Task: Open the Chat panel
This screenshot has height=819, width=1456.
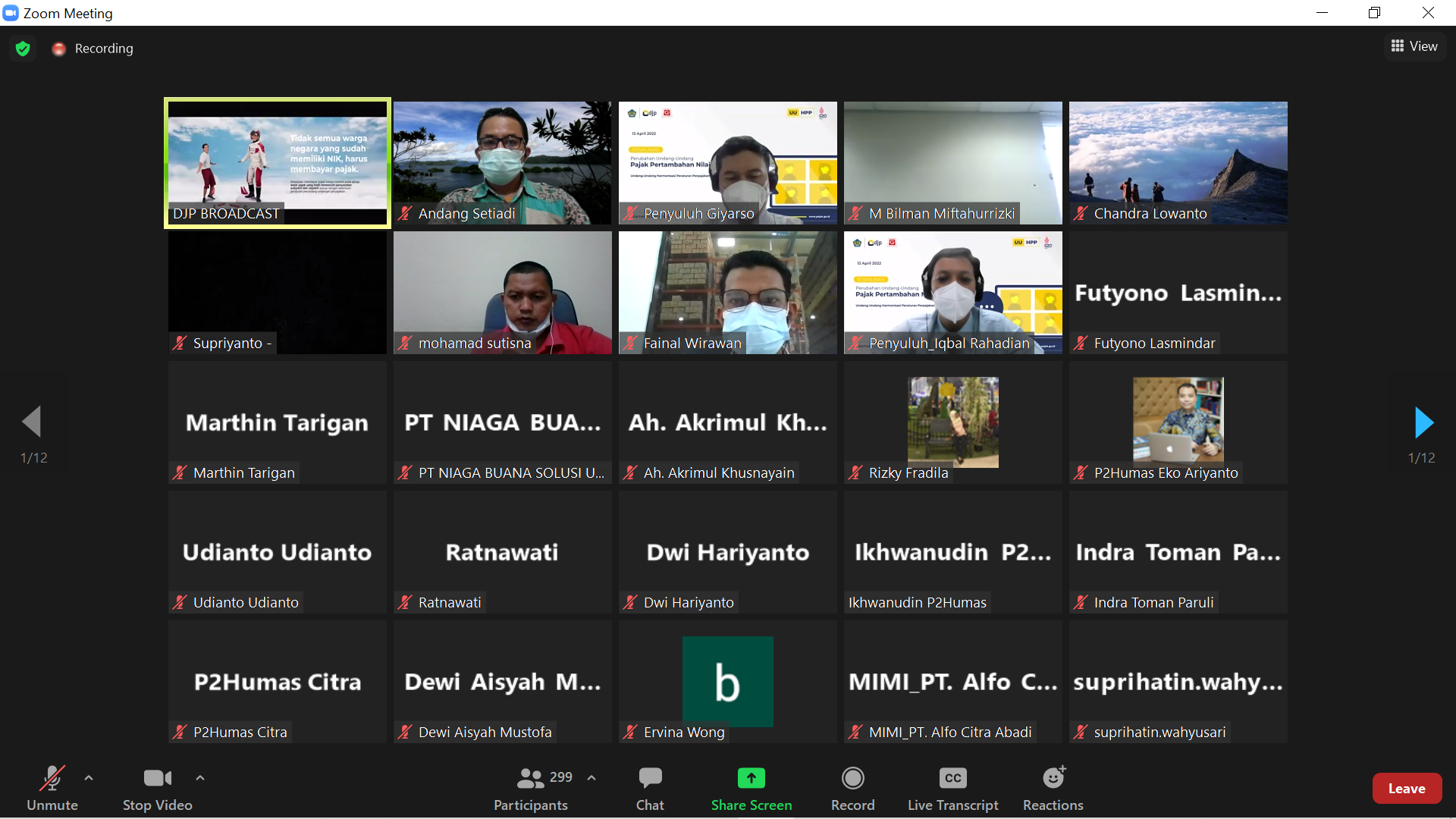Action: [x=650, y=787]
